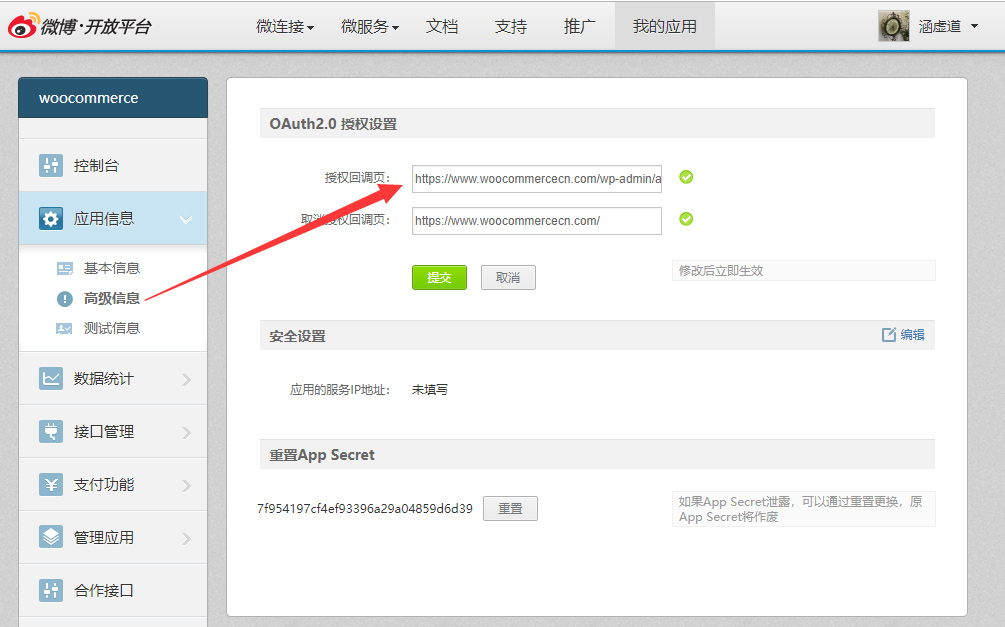
Task: Click the 数据统计 chart icon
Action: tap(51, 378)
